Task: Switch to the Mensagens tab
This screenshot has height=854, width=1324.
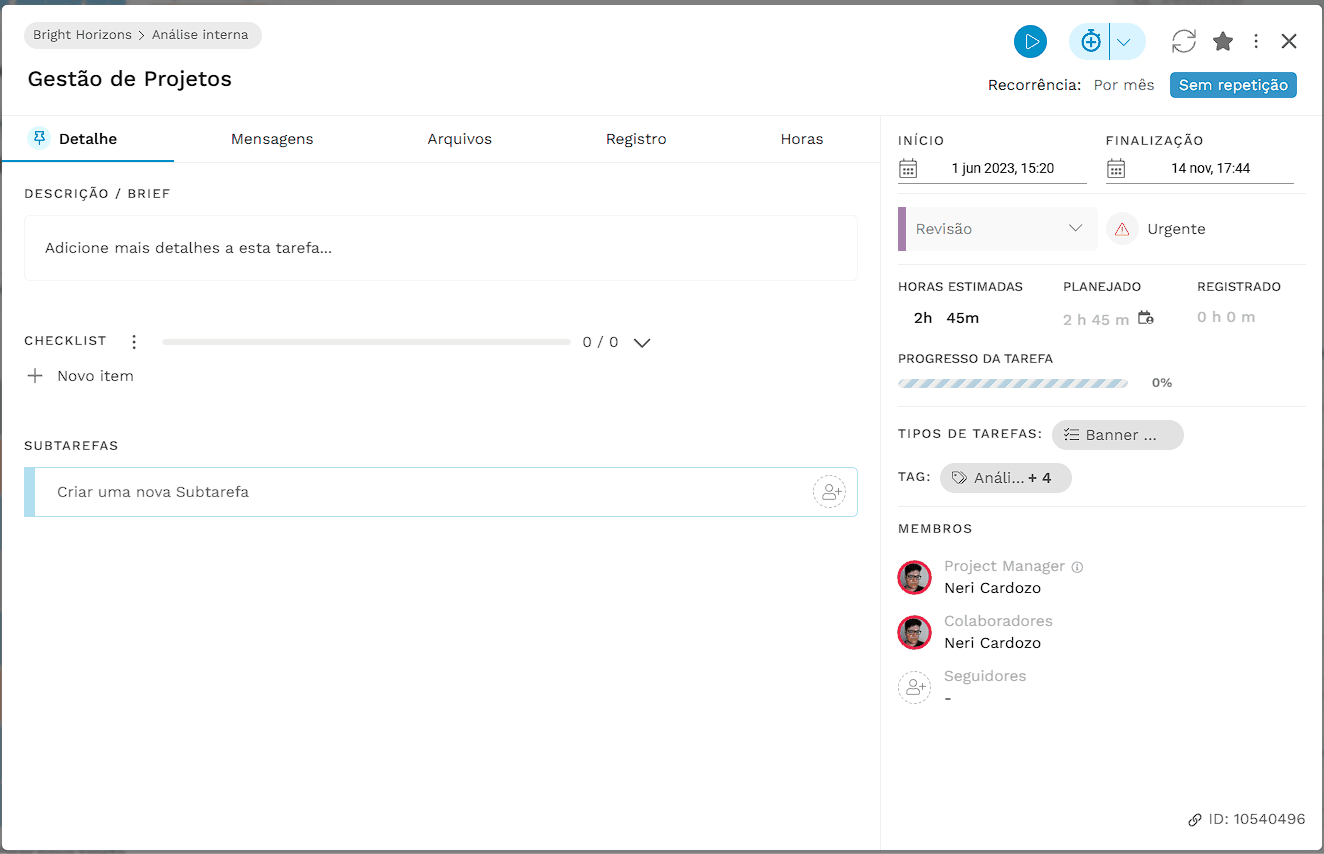Action: 272,139
